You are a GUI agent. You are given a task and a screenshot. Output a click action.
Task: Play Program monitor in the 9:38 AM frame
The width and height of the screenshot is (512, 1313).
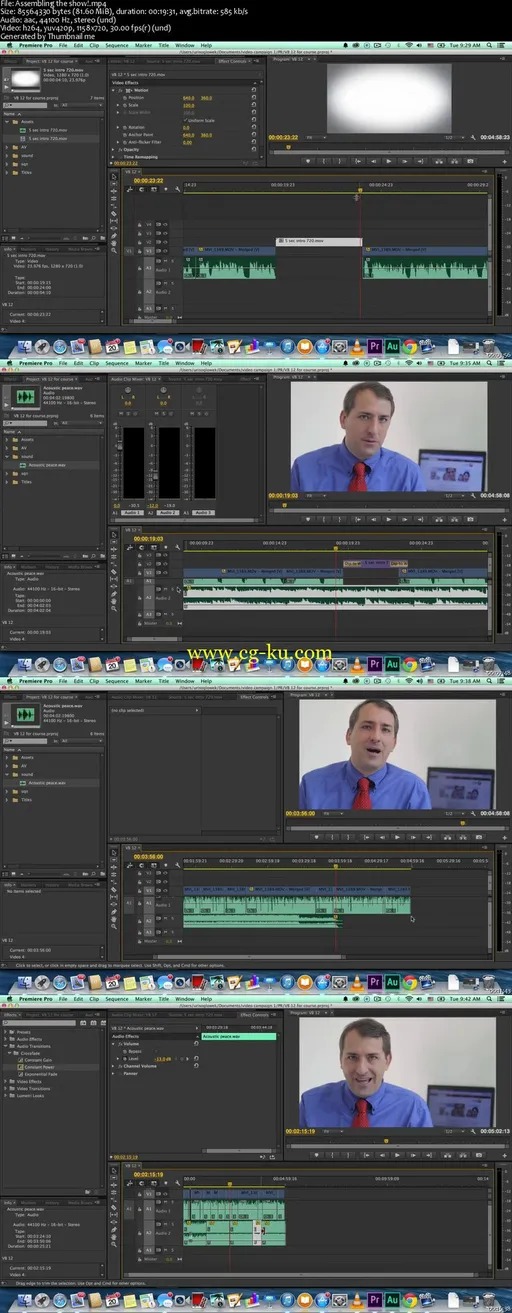[397, 837]
